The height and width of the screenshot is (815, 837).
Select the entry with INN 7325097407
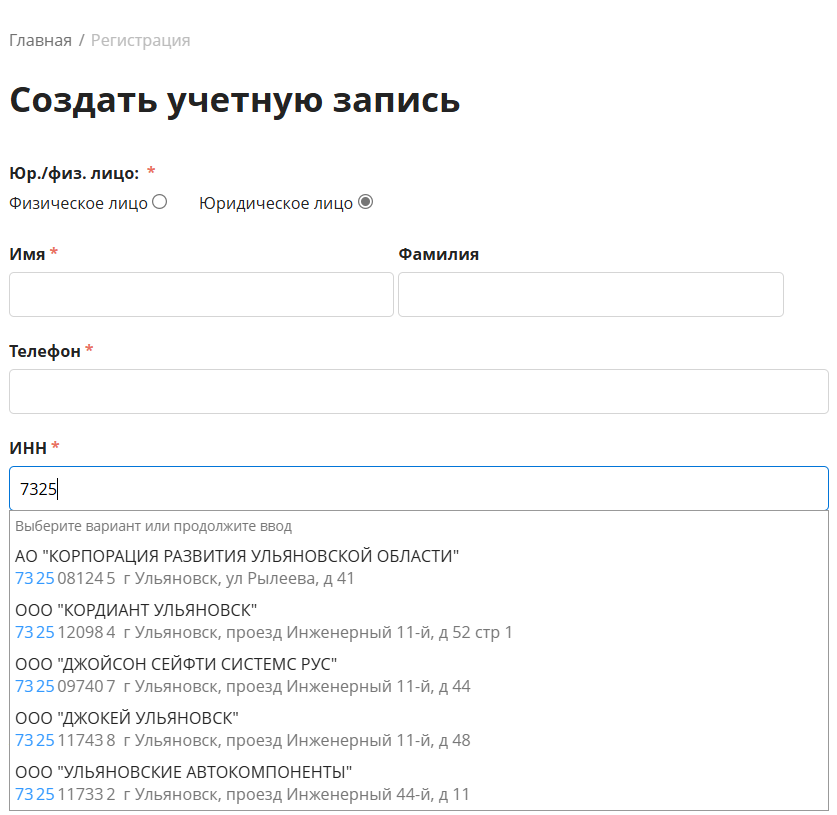point(419,675)
